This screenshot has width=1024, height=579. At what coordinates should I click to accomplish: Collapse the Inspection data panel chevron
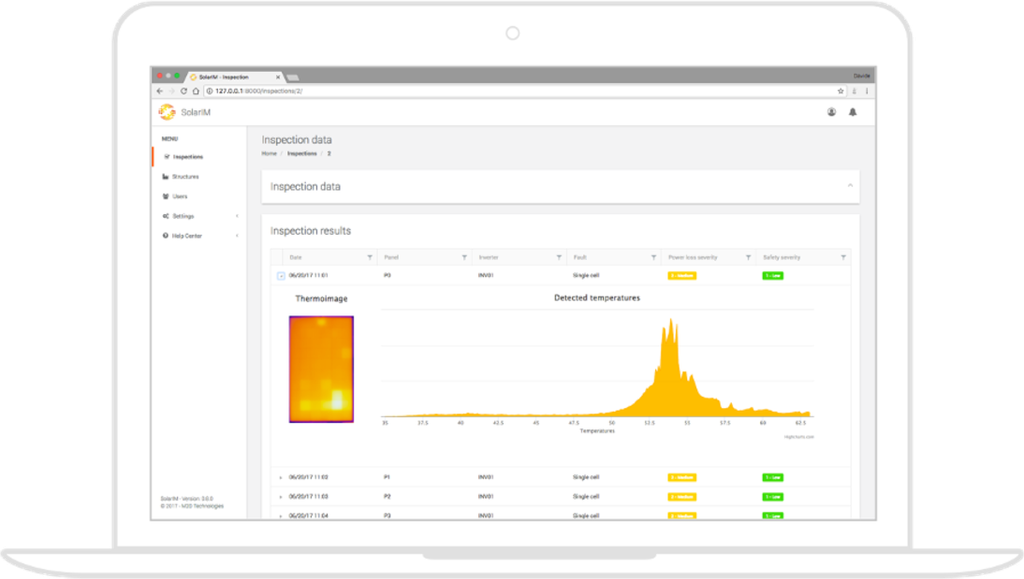point(850,186)
